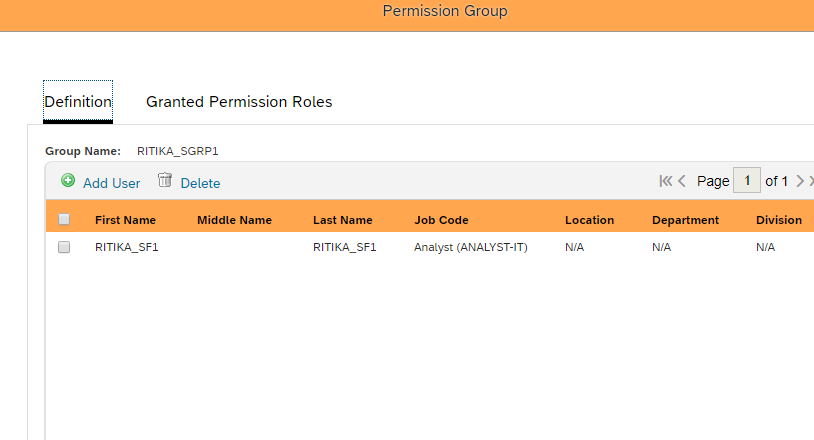Click the Middle Name column header
The image size is (814, 440).
coord(234,220)
